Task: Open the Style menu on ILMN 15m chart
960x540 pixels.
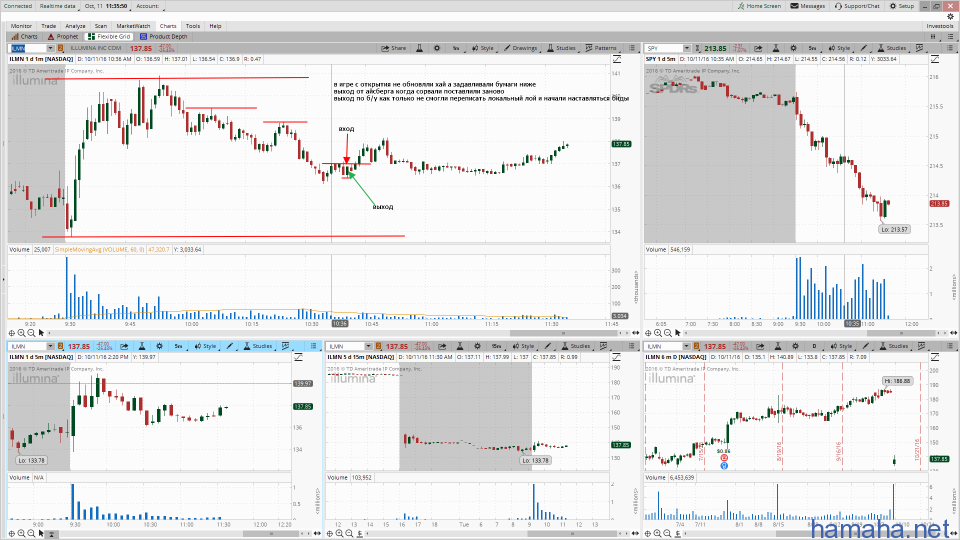Action: coord(523,346)
